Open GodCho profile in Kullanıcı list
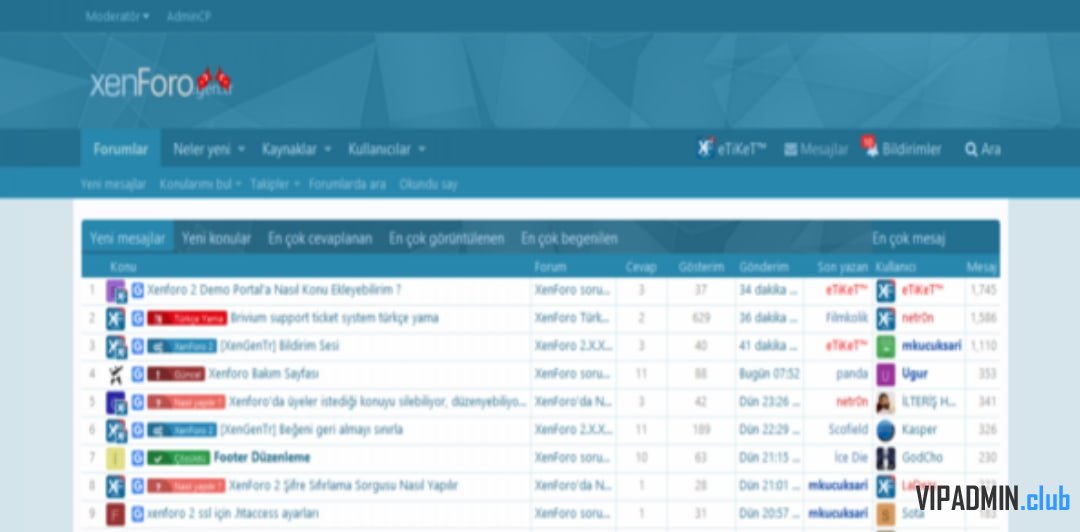The height and width of the screenshot is (532, 1080). click(922, 457)
